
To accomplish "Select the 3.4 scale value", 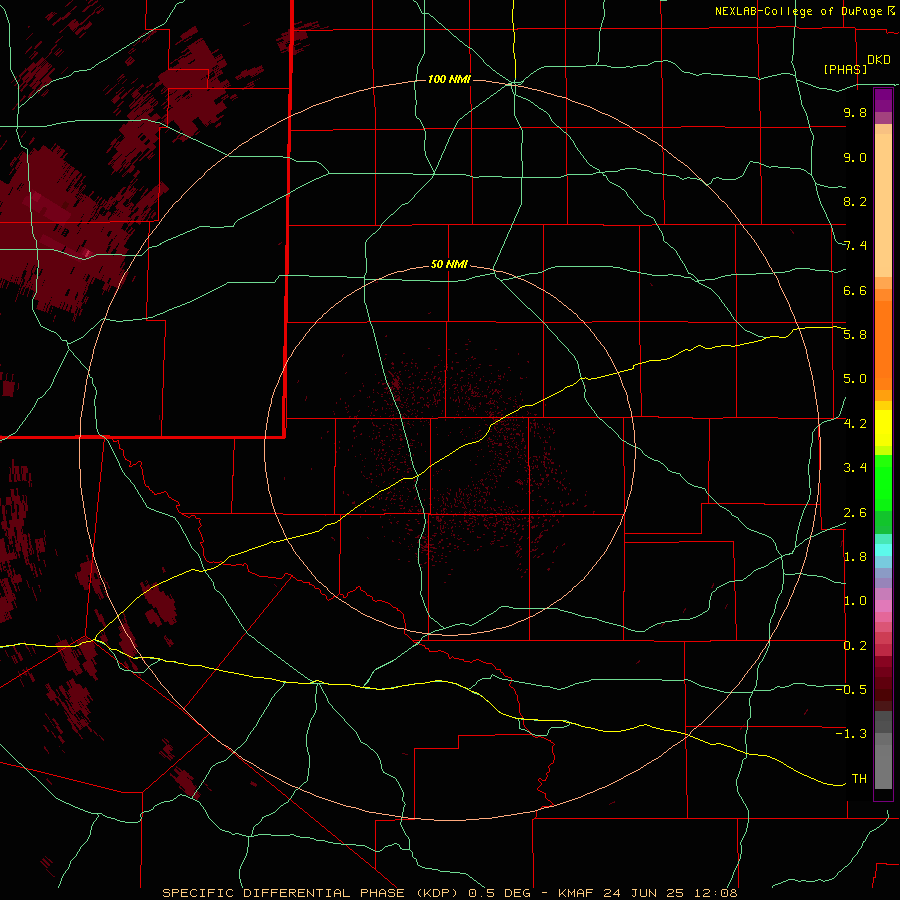I will pyautogui.click(x=855, y=468).
